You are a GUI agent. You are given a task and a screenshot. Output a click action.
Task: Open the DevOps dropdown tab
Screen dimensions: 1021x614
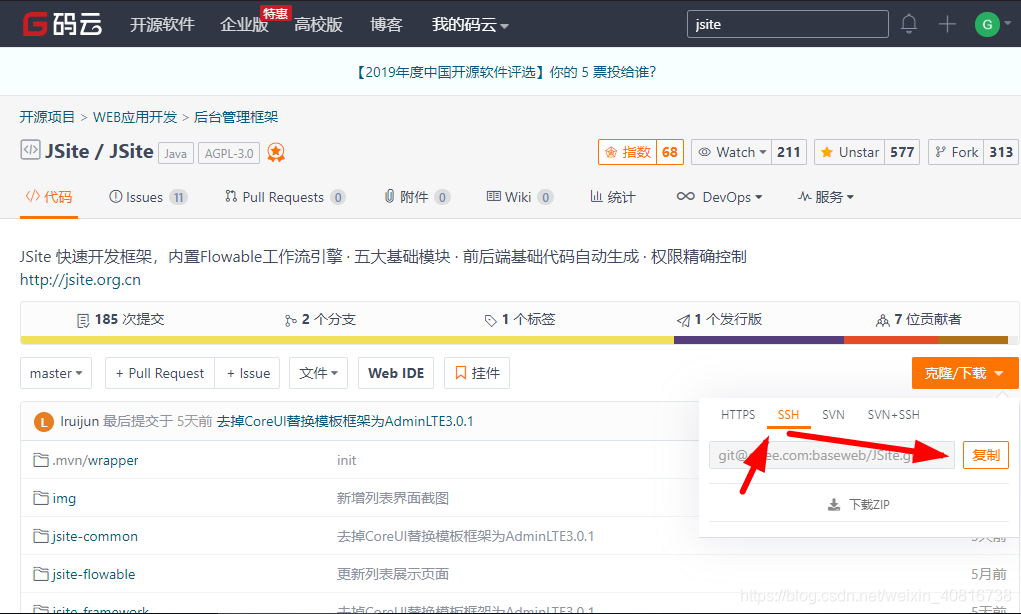(720, 197)
